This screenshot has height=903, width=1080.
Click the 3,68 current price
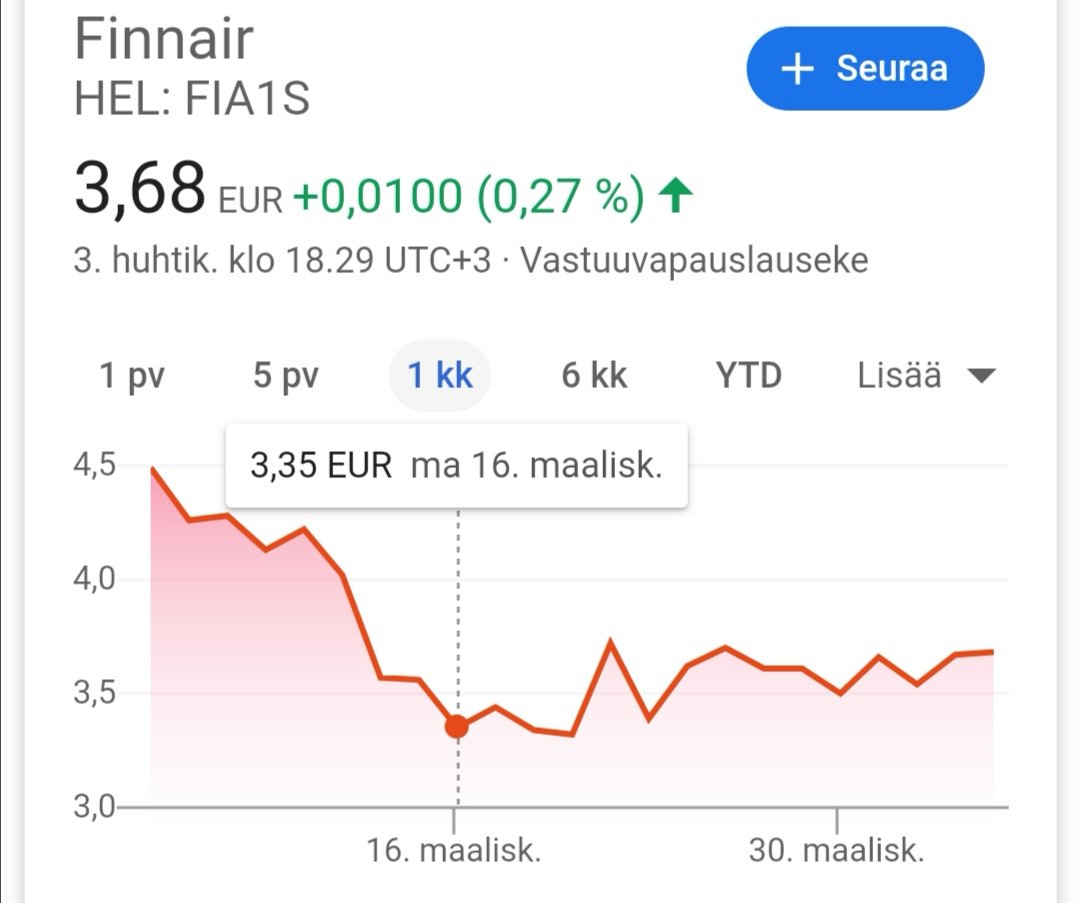pos(140,191)
